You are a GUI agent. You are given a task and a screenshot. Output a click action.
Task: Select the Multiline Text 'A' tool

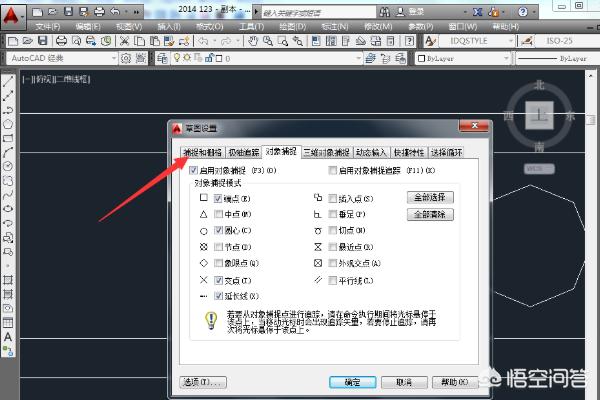pyautogui.click(x=8, y=337)
